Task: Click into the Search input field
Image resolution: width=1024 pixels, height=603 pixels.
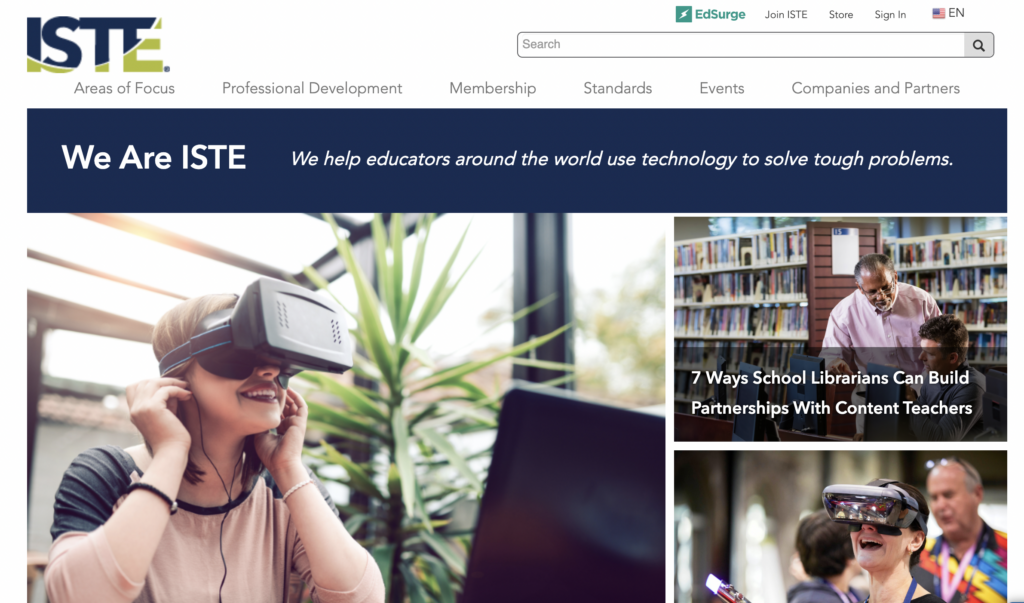Action: click(x=741, y=44)
